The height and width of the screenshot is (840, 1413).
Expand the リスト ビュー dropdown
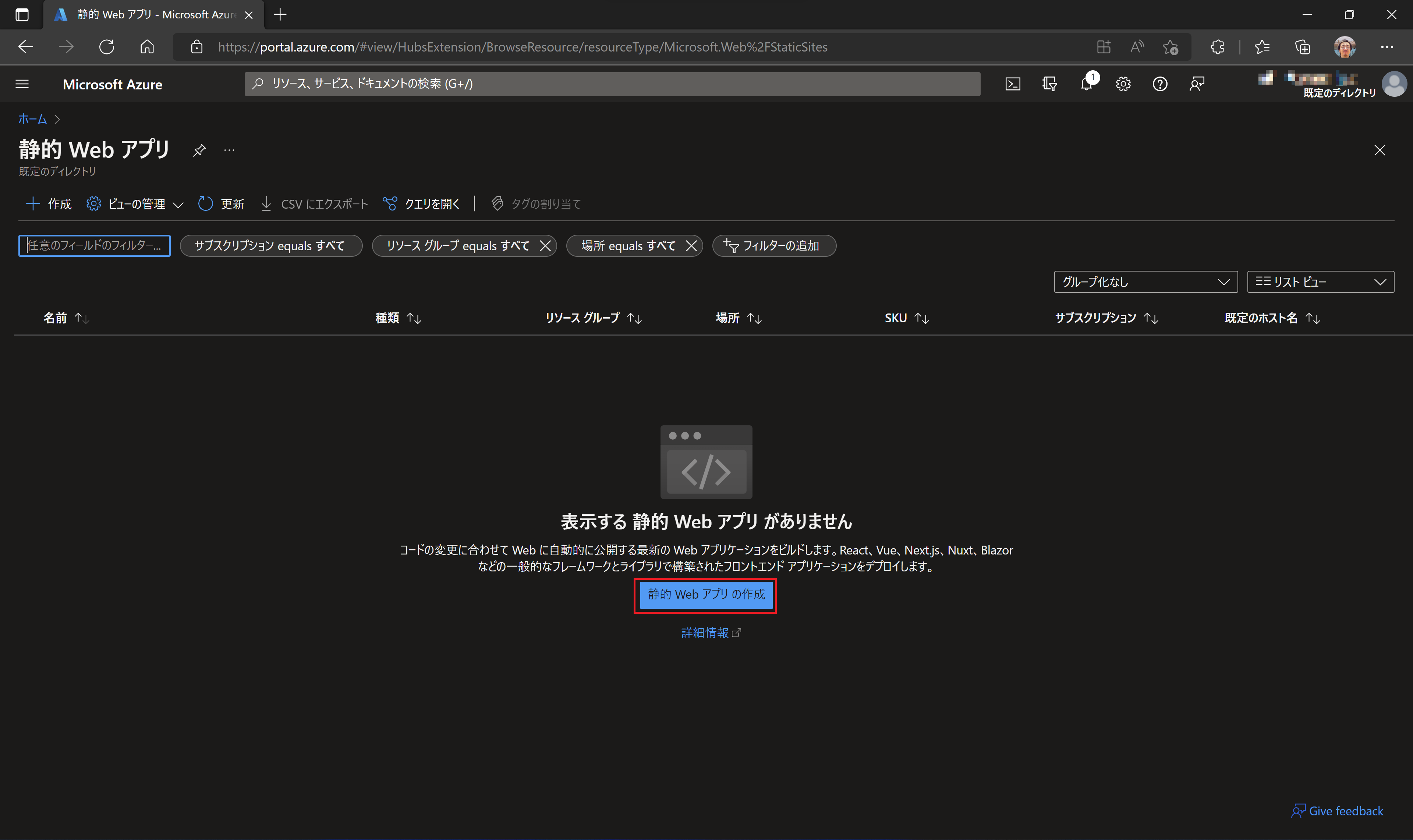point(1320,282)
